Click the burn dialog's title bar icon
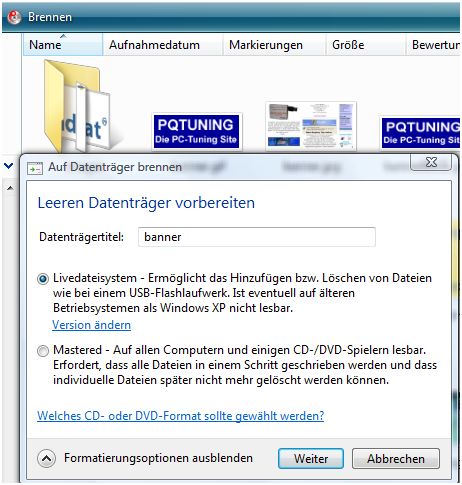 (x=35, y=168)
